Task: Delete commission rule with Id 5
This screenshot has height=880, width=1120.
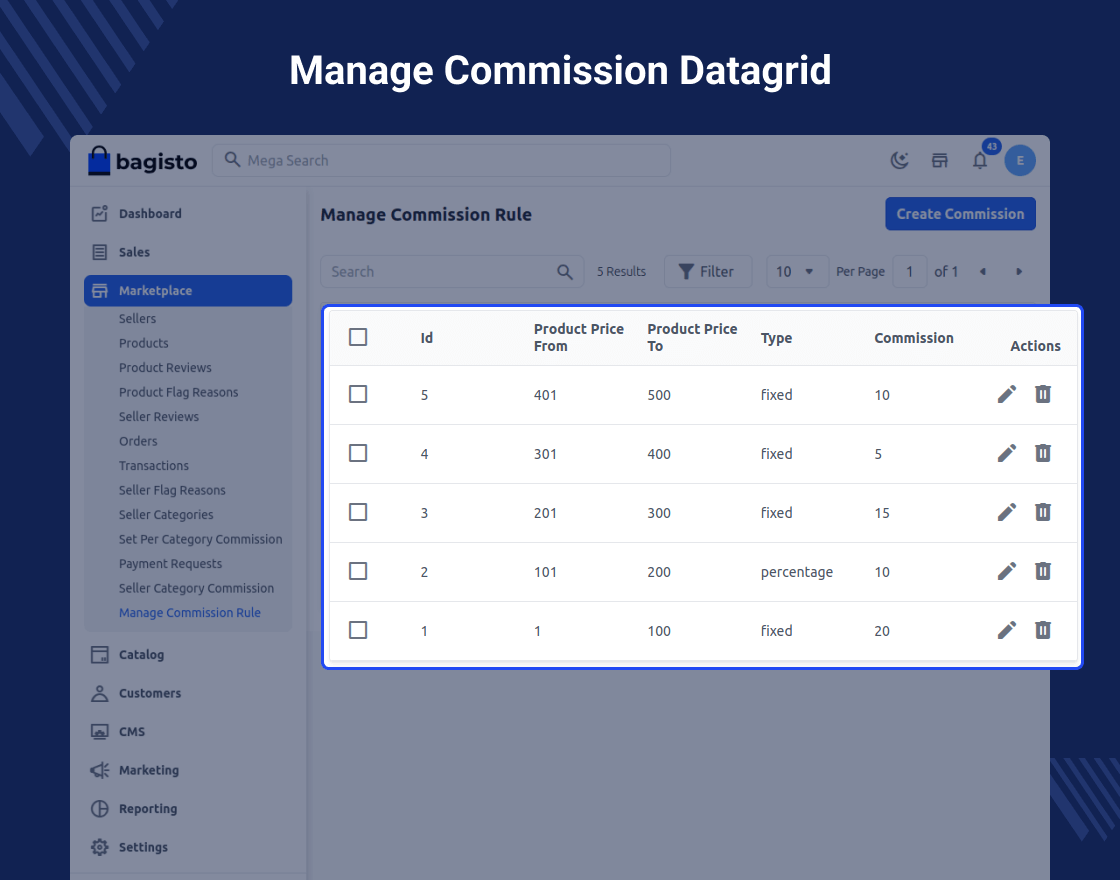Action: (x=1043, y=394)
